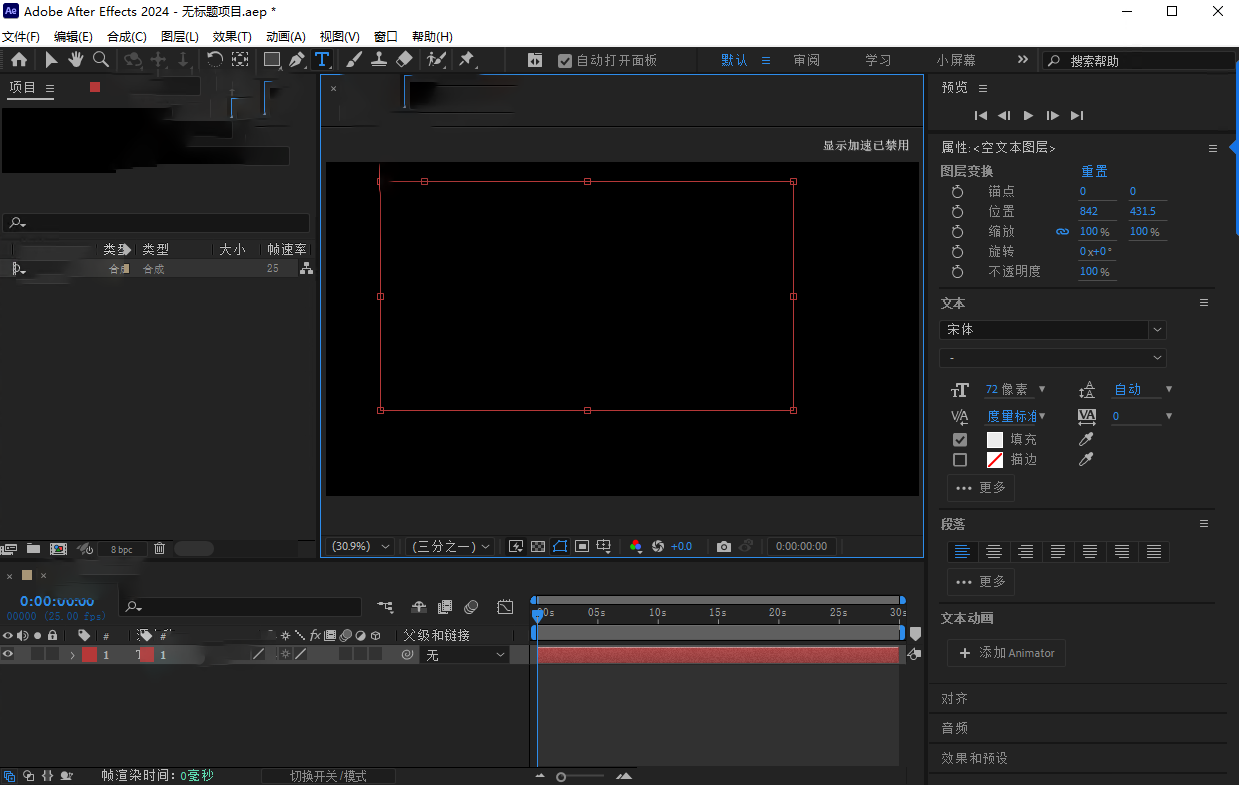1239x785 pixels.
Task: Open the 文件(F) menu
Action: pyautogui.click(x=20, y=36)
